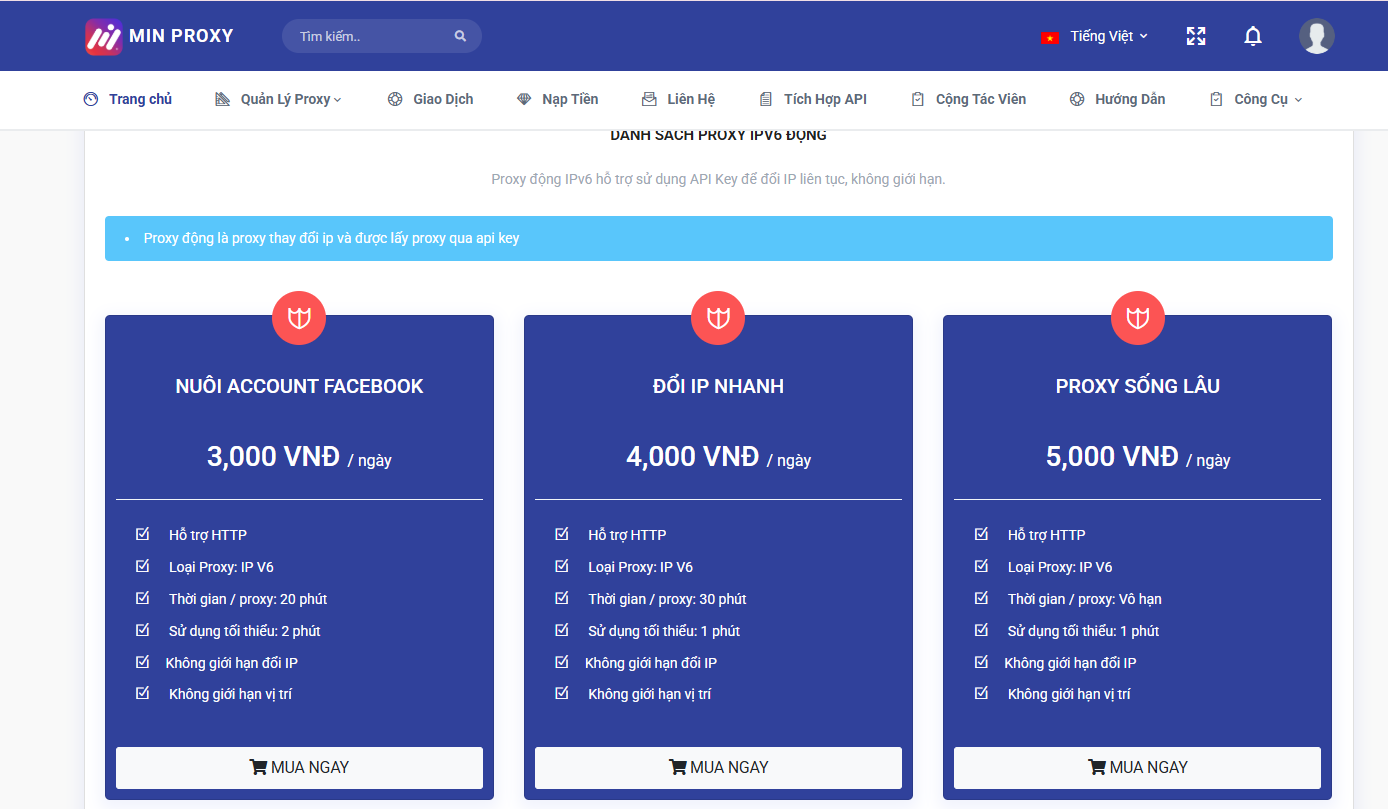
Task: Buy the Proxy Sống Lâu plan
Action: pyautogui.click(x=1137, y=767)
